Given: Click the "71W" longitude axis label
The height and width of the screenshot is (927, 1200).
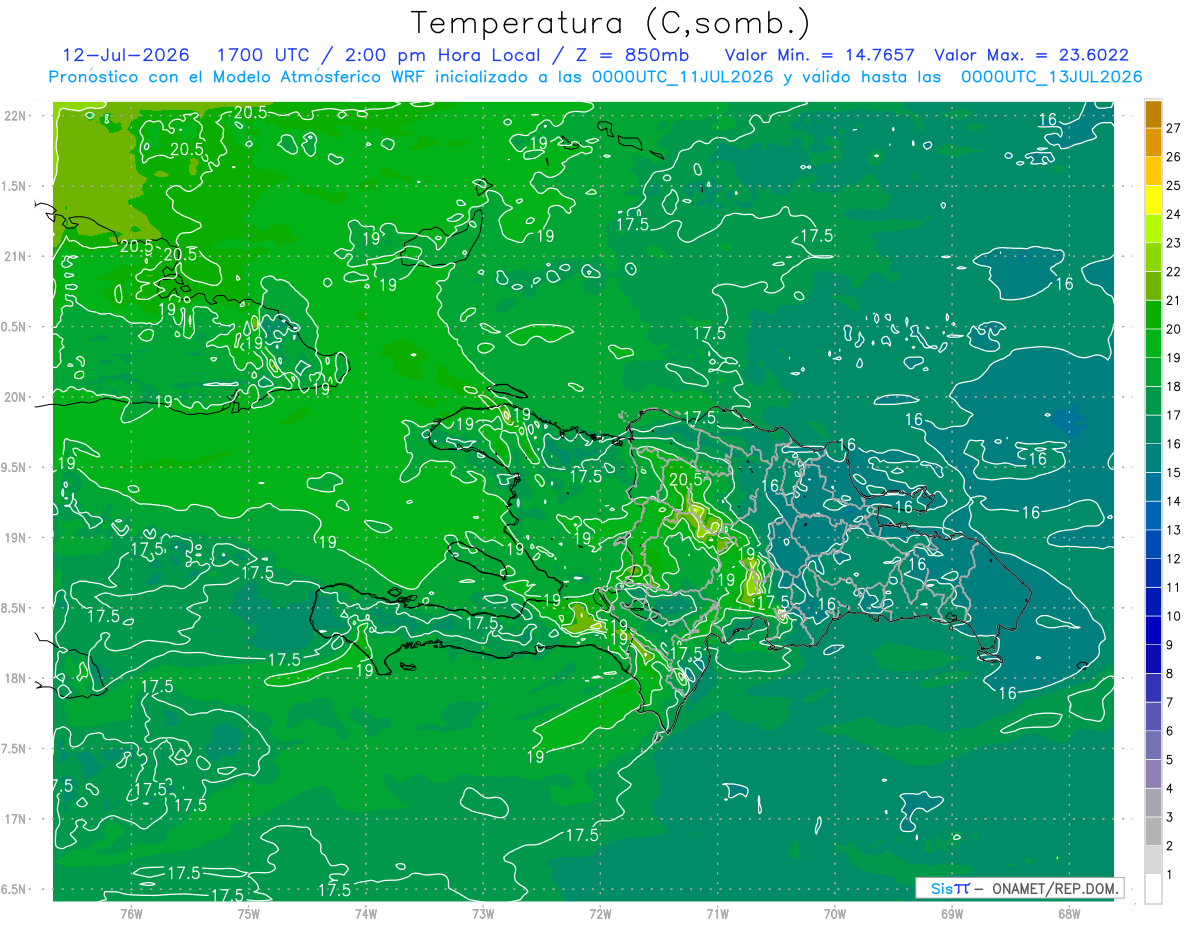Looking at the screenshot, I should (x=718, y=913).
